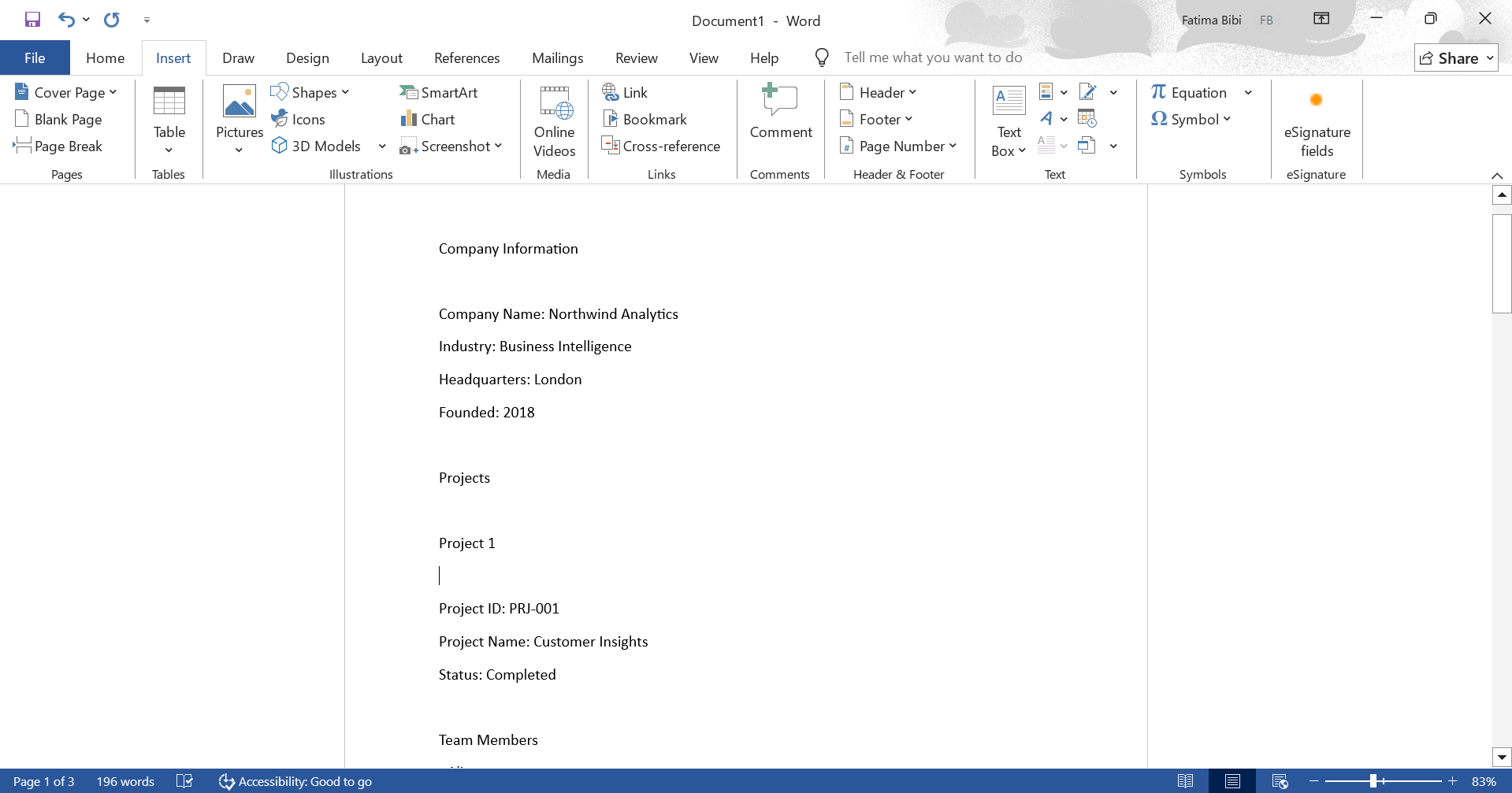Screen dimensions: 1512x793
Task: Insert Date & Time
Action: (x=1087, y=119)
